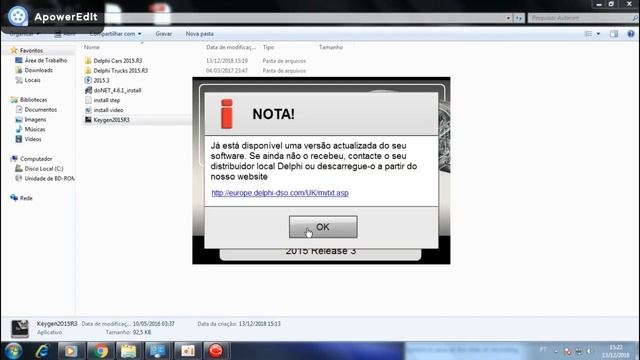The image size is (640, 360).
Task: Launch Internet Explorer from the taskbar
Action: [x=42, y=351]
